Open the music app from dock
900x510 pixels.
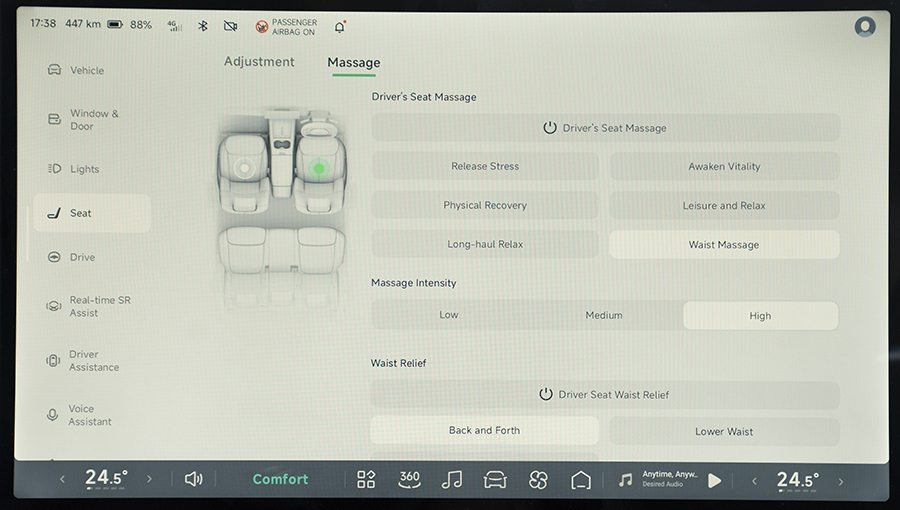[x=452, y=480]
